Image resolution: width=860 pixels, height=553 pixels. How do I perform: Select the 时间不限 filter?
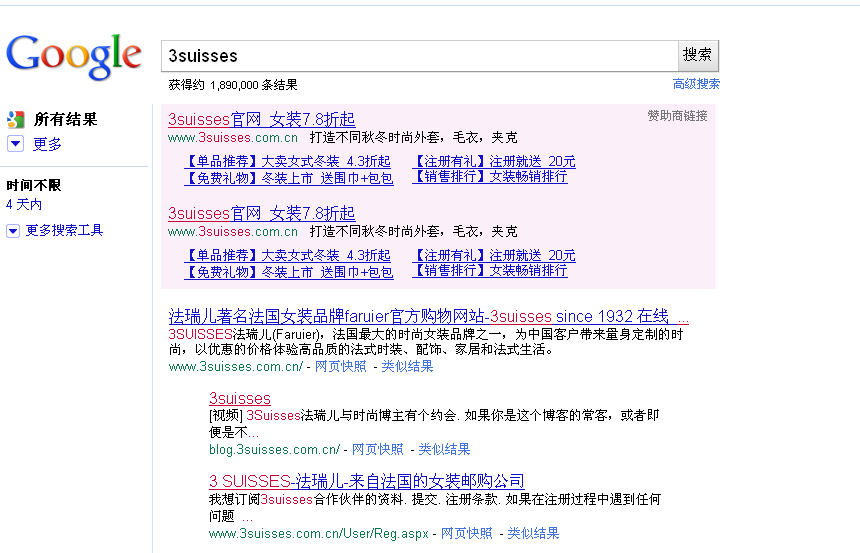33,185
